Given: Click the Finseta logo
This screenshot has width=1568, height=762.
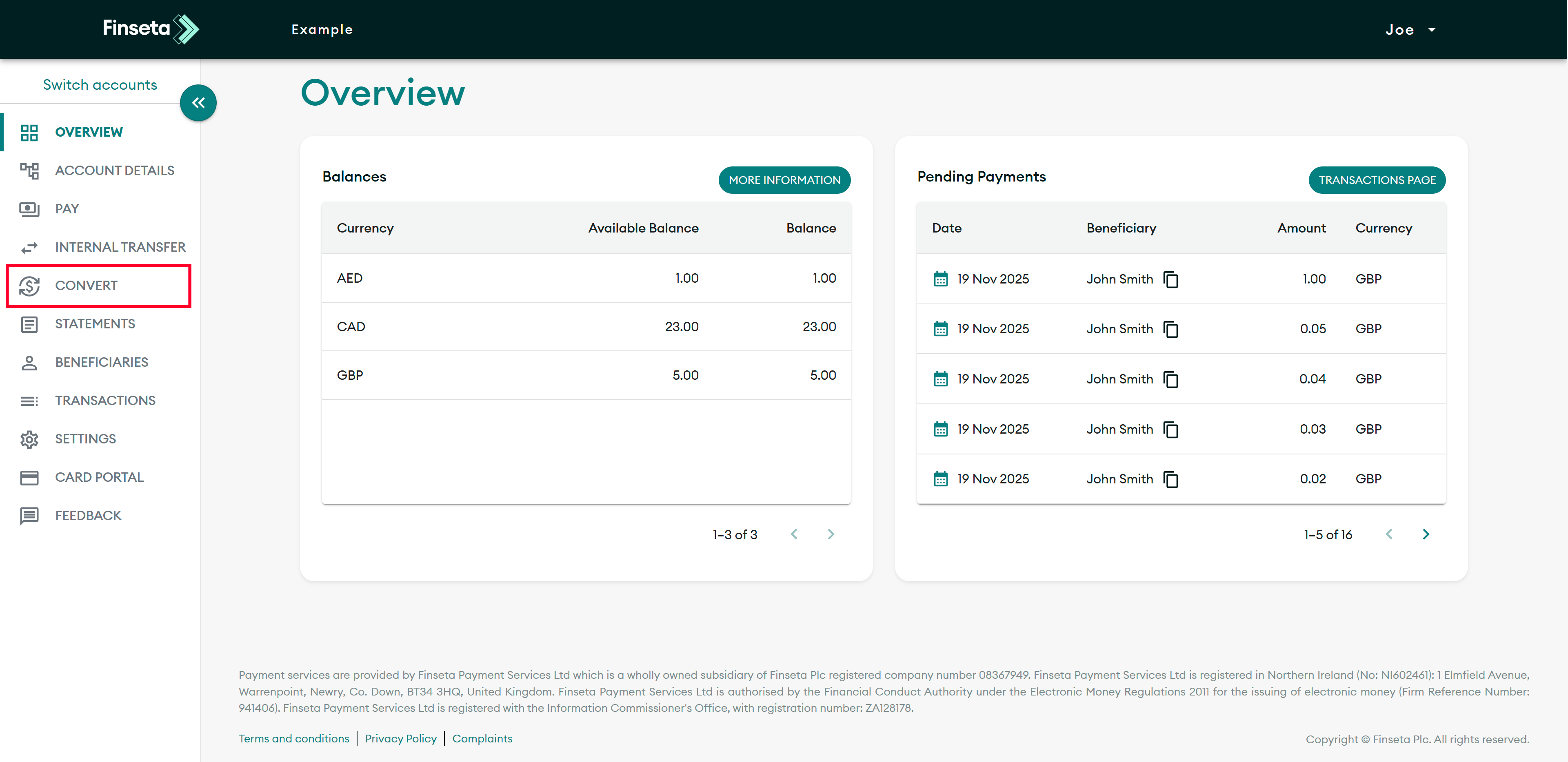Looking at the screenshot, I should point(150,29).
